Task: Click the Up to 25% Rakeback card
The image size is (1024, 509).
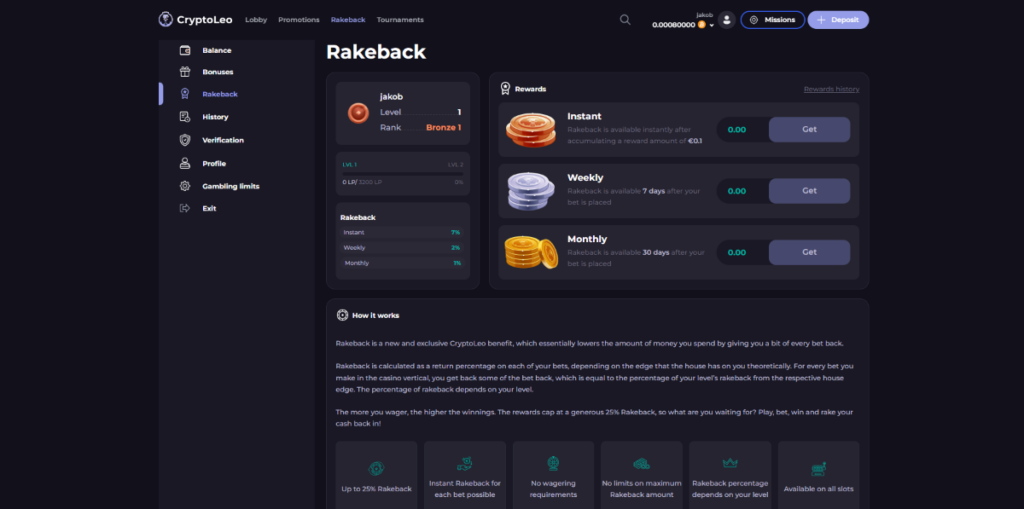Action: click(376, 475)
